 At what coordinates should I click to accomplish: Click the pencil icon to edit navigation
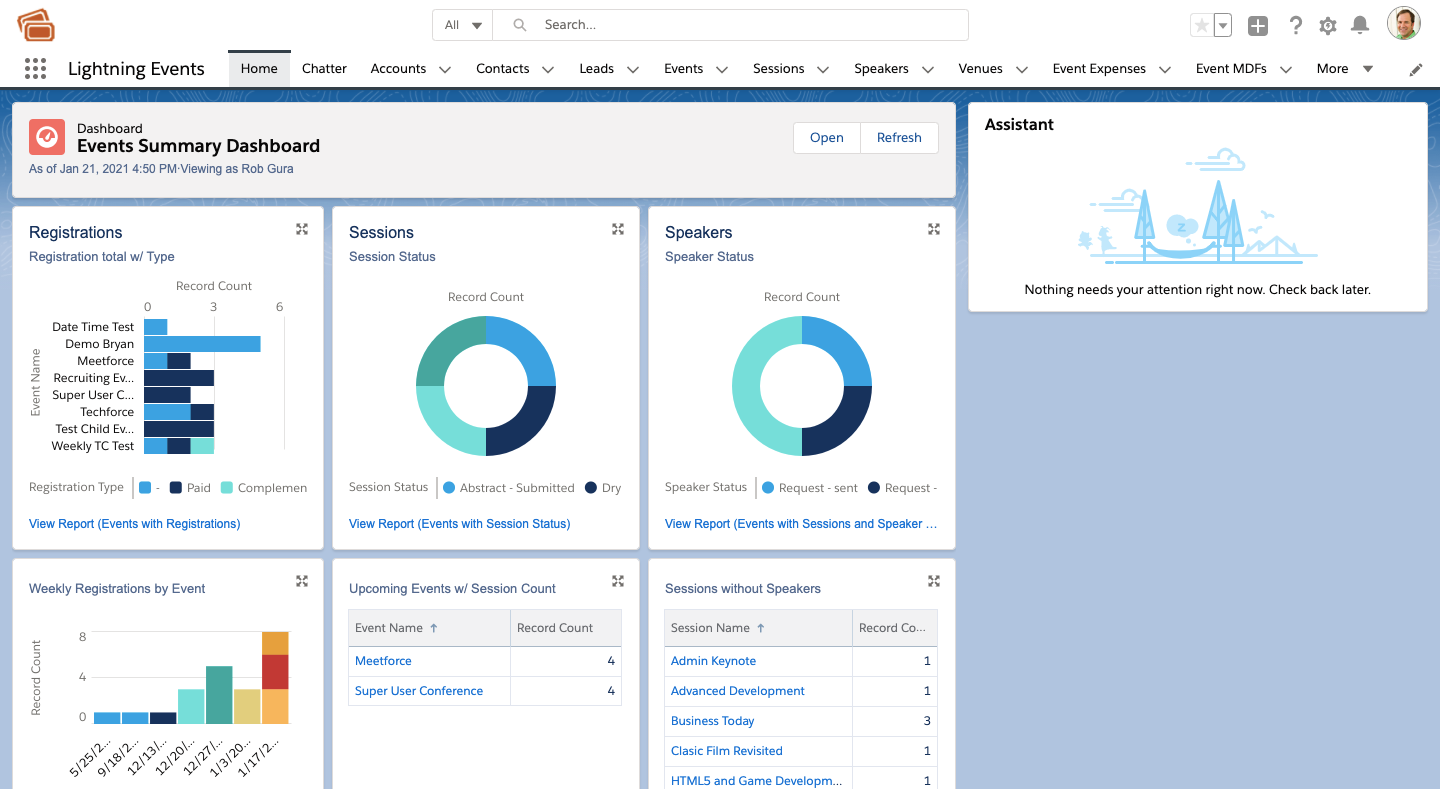click(1414, 69)
